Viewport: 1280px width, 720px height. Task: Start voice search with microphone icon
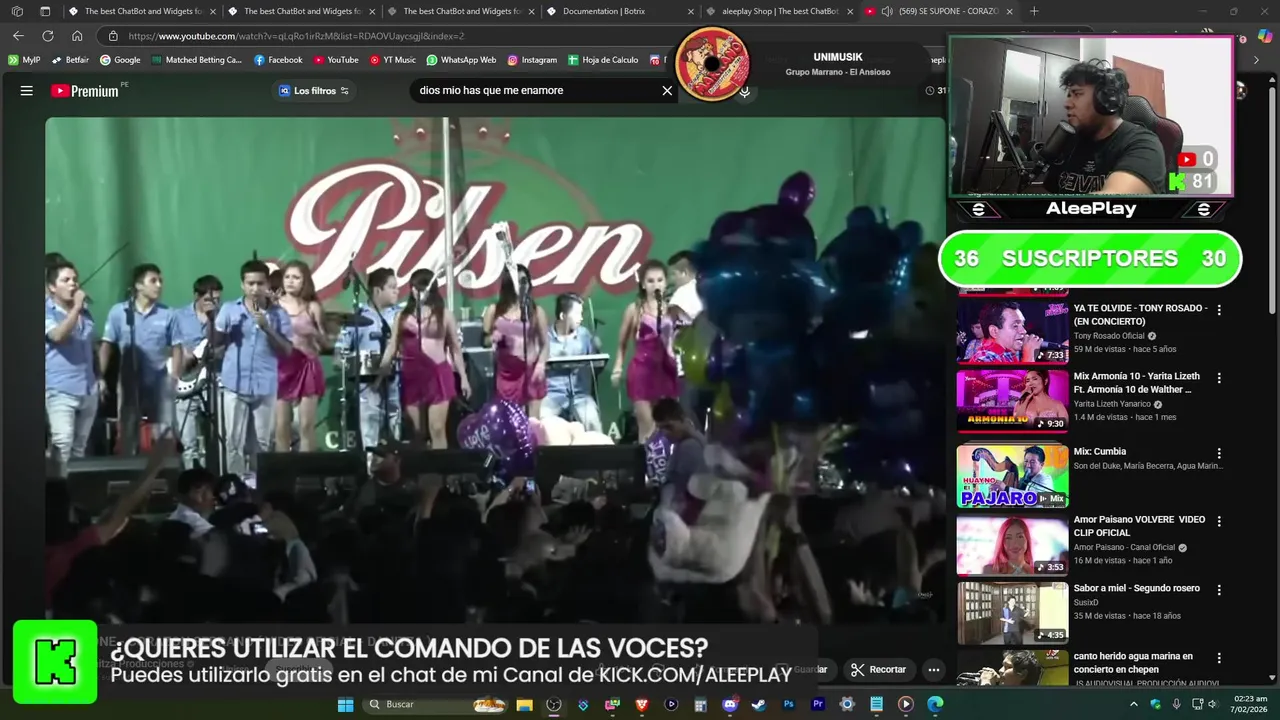744,91
